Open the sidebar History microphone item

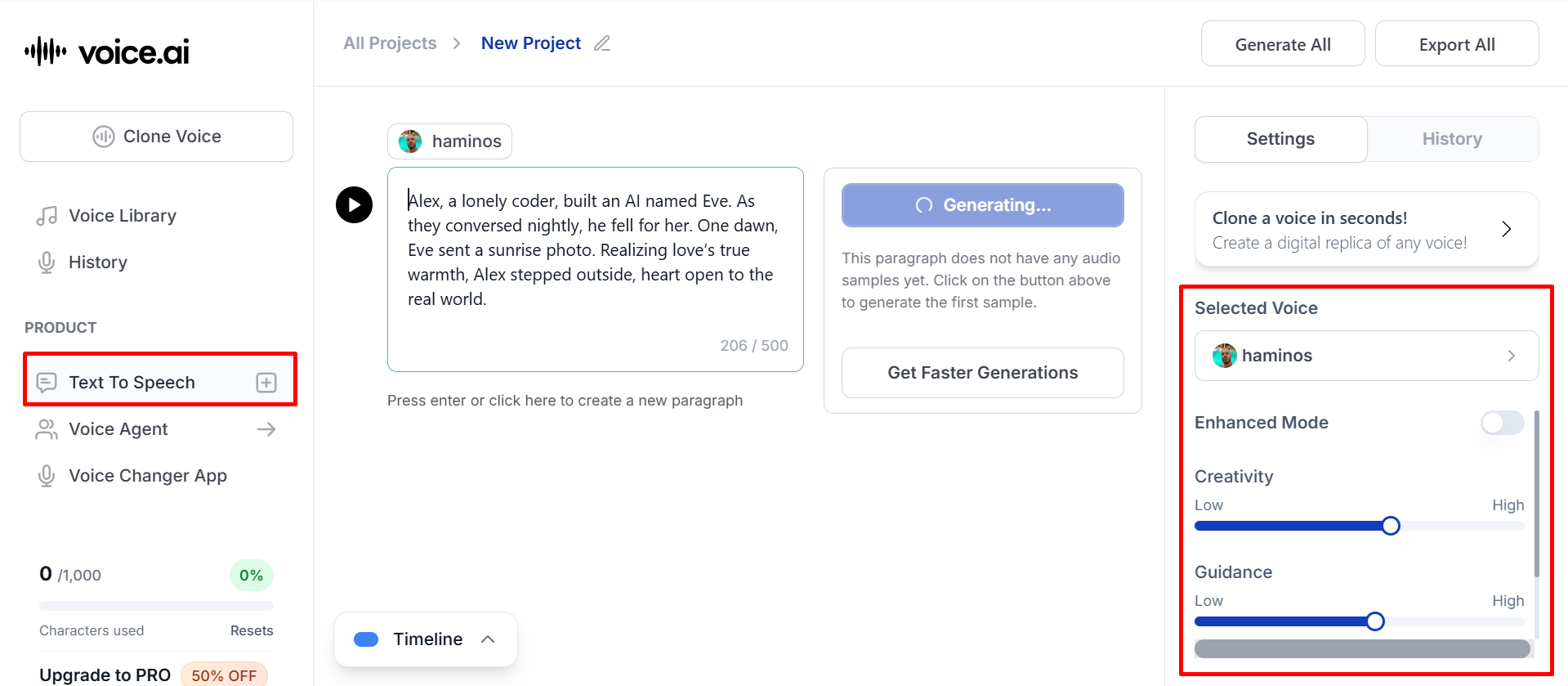(97, 262)
